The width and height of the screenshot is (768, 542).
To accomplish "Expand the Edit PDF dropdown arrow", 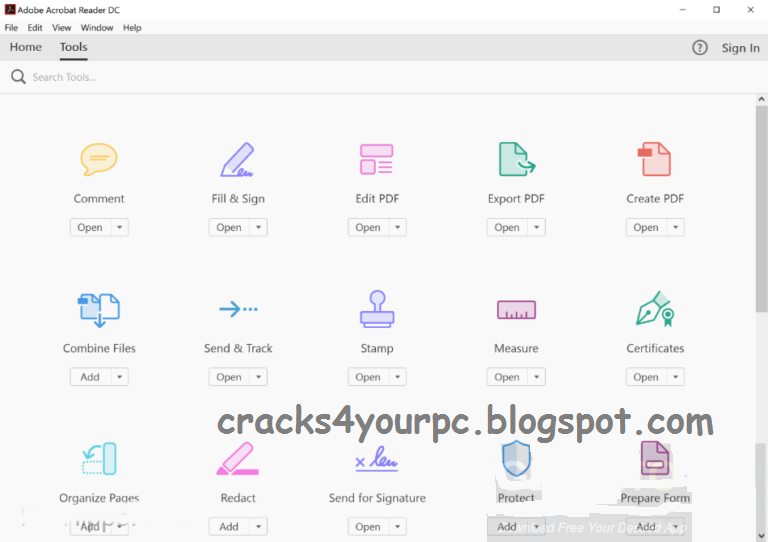I will pos(398,227).
